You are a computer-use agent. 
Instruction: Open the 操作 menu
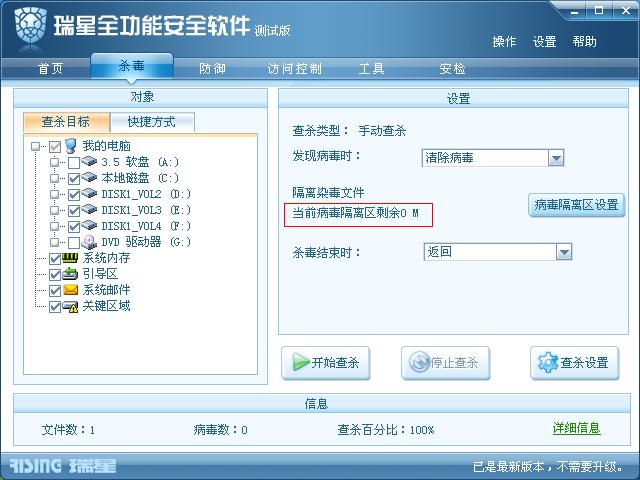[504, 42]
